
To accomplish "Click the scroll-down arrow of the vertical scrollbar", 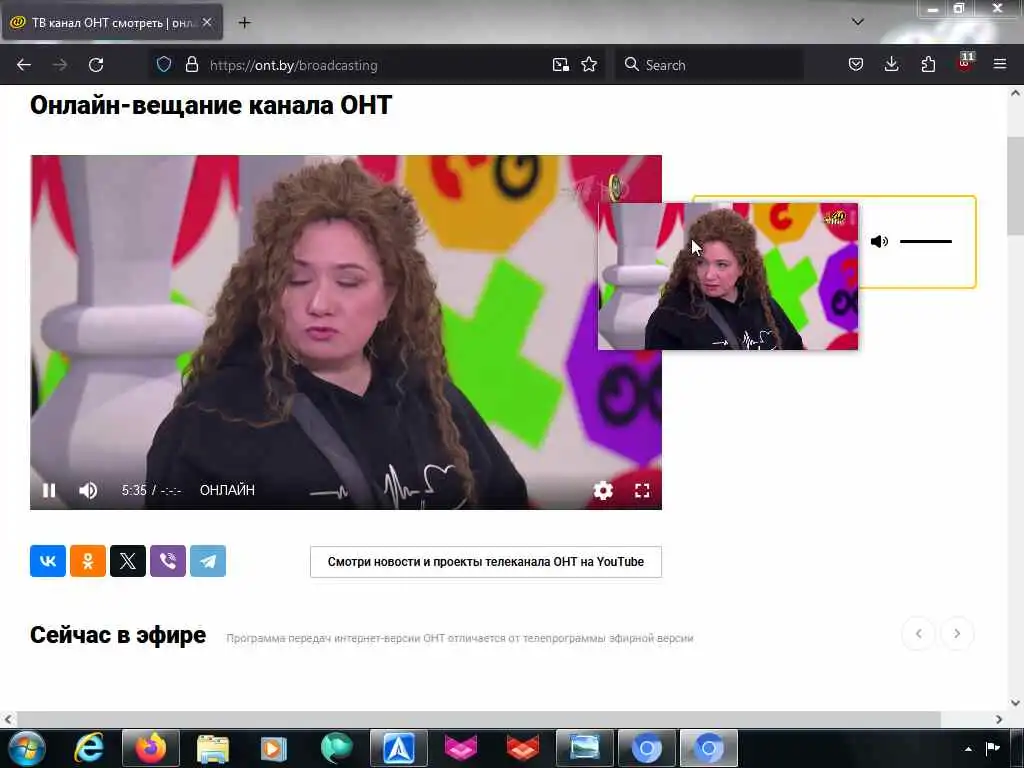I will tap(1015, 703).
